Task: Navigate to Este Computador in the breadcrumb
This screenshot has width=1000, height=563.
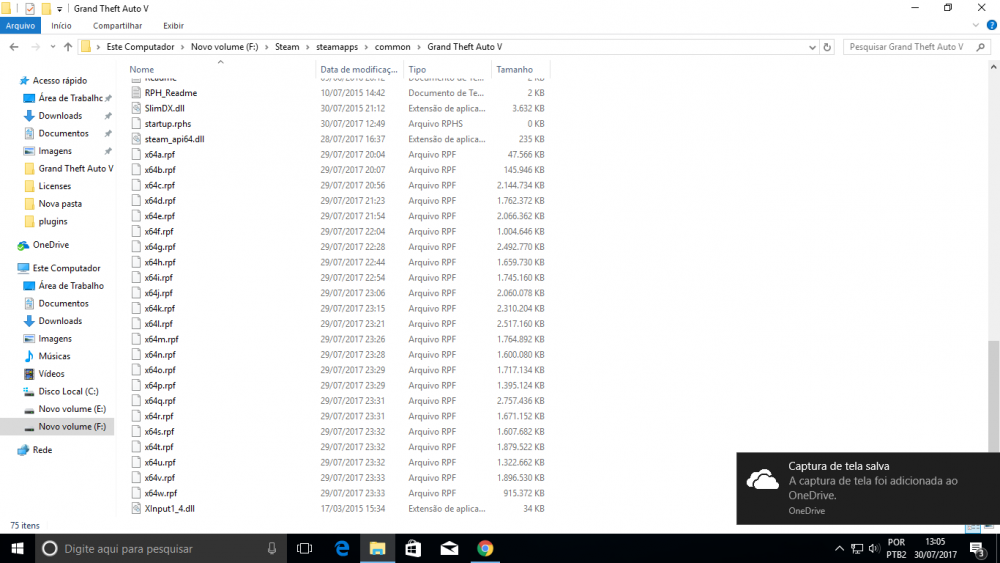Action: (140, 47)
